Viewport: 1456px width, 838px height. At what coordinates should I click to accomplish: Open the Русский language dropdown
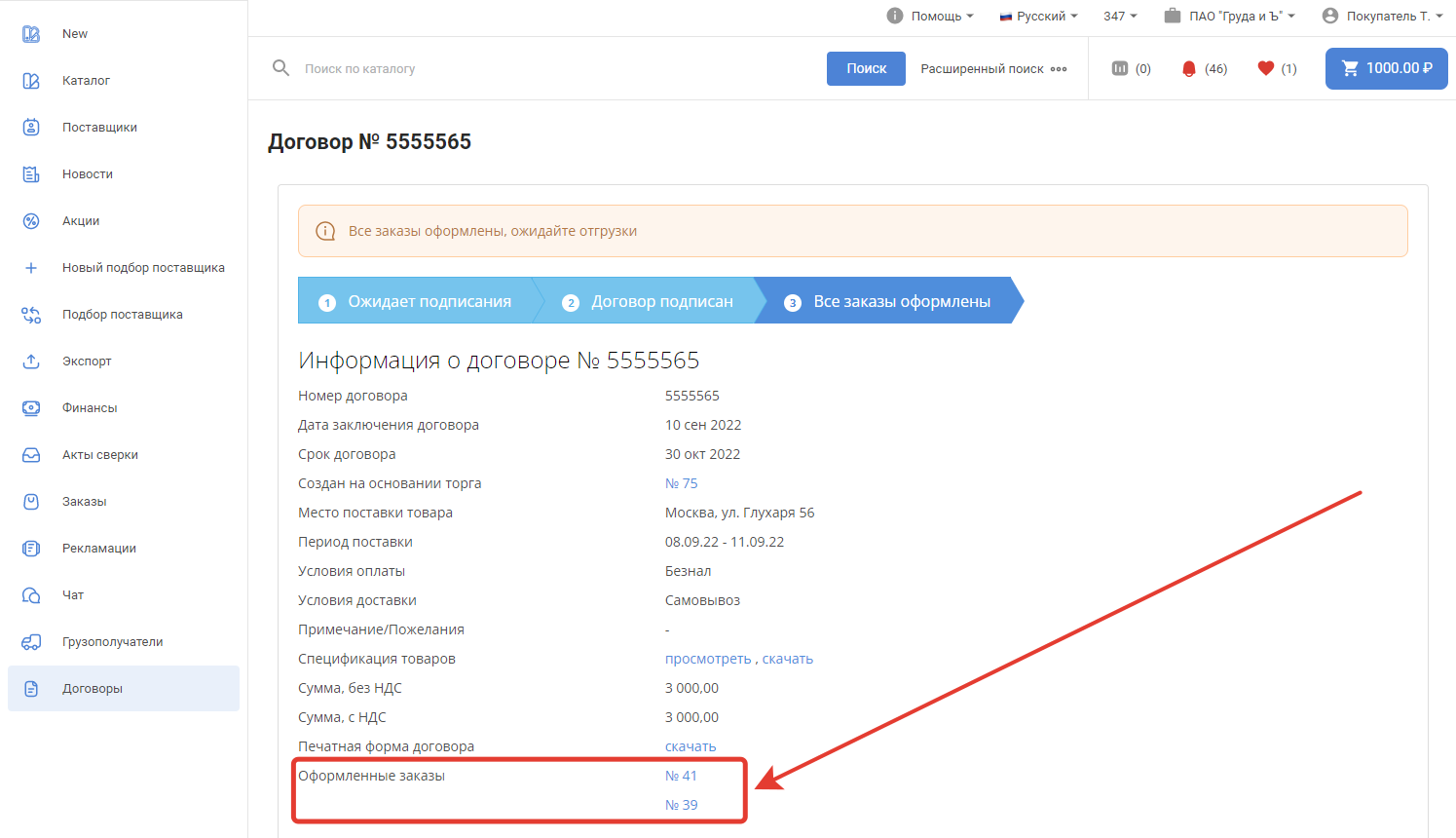(x=1039, y=17)
